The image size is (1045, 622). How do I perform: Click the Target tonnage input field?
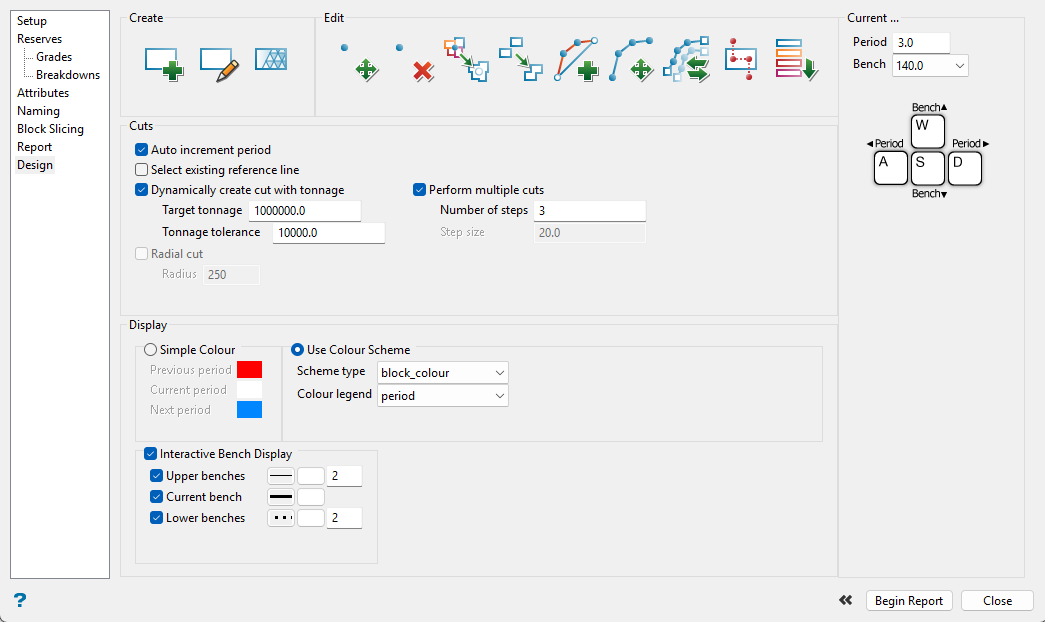pyautogui.click(x=305, y=211)
